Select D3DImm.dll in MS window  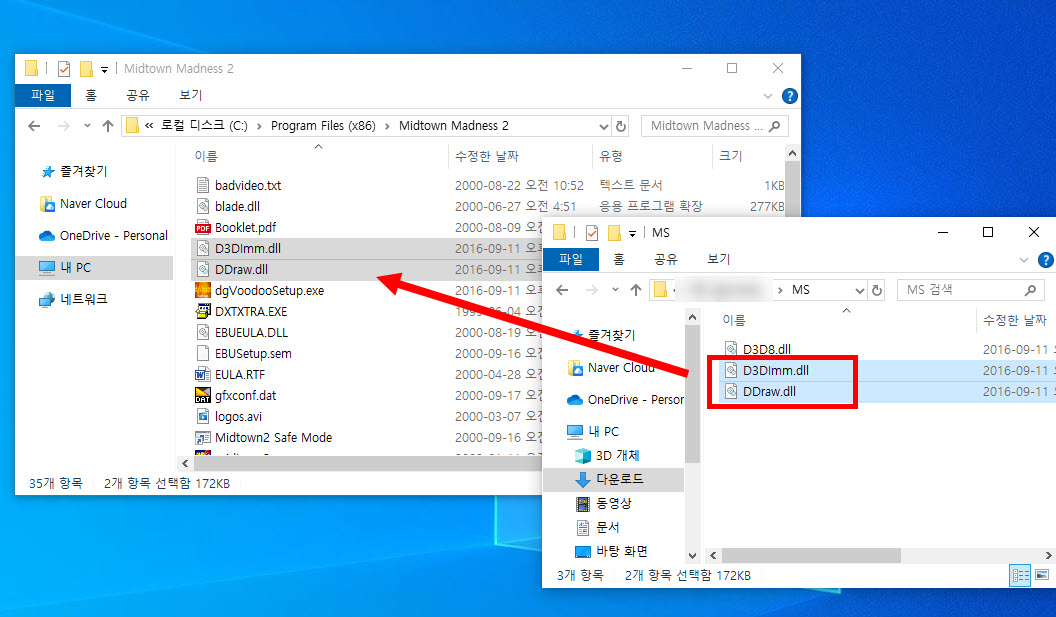click(x=775, y=370)
